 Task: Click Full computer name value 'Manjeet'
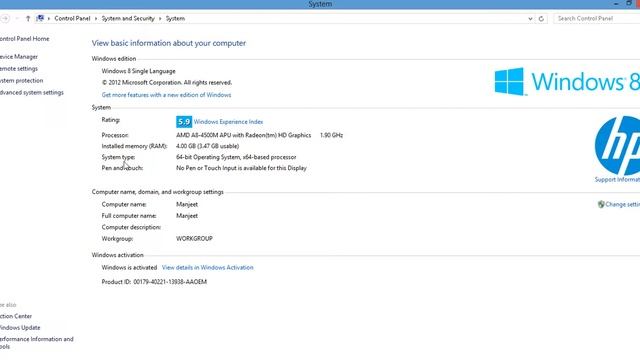[x=187, y=216]
